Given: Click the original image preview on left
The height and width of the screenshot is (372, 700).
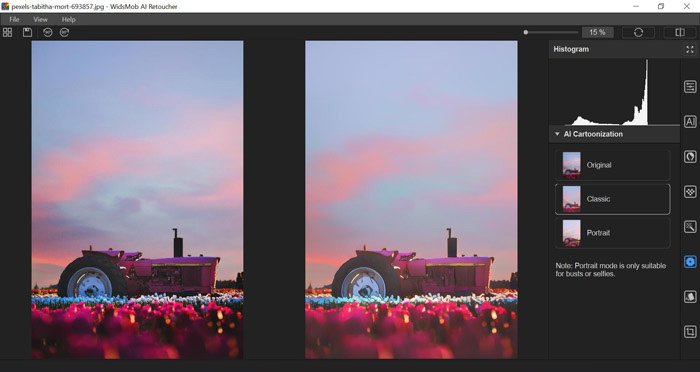Looking at the screenshot, I should pos(138,200).
